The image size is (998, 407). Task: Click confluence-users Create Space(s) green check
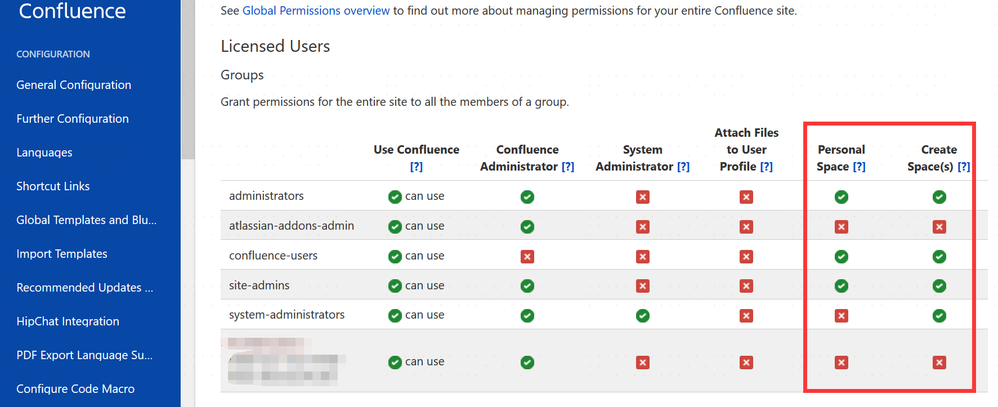(x=939, y=256)
